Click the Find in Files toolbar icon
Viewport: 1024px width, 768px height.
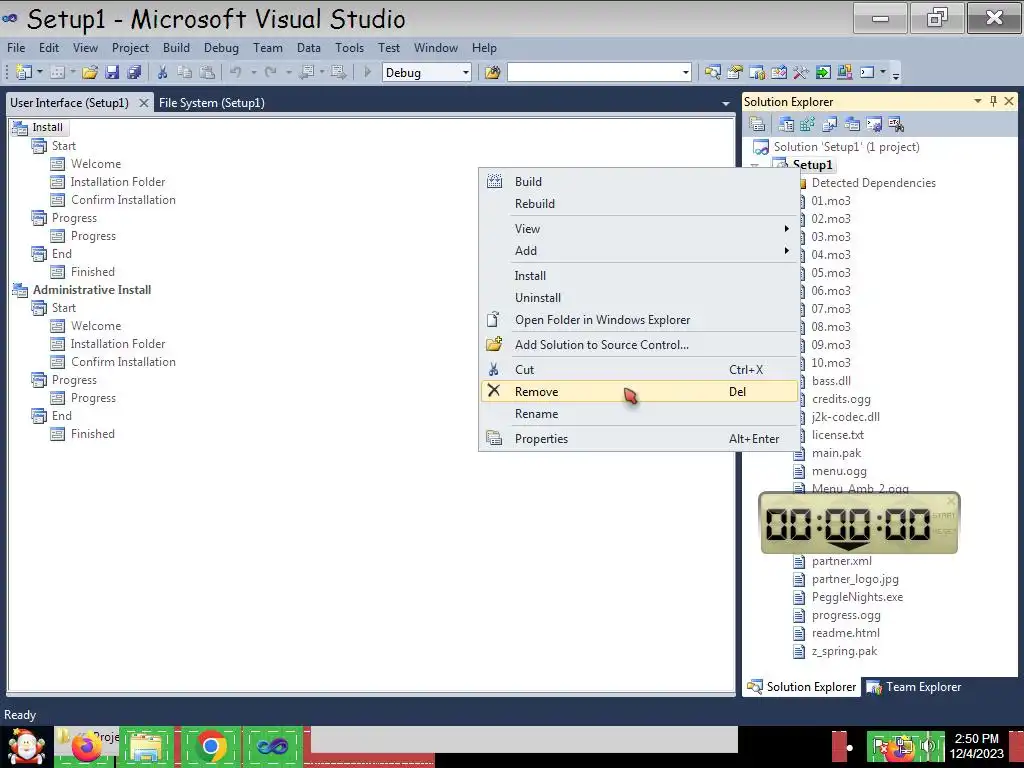(492, 72)
